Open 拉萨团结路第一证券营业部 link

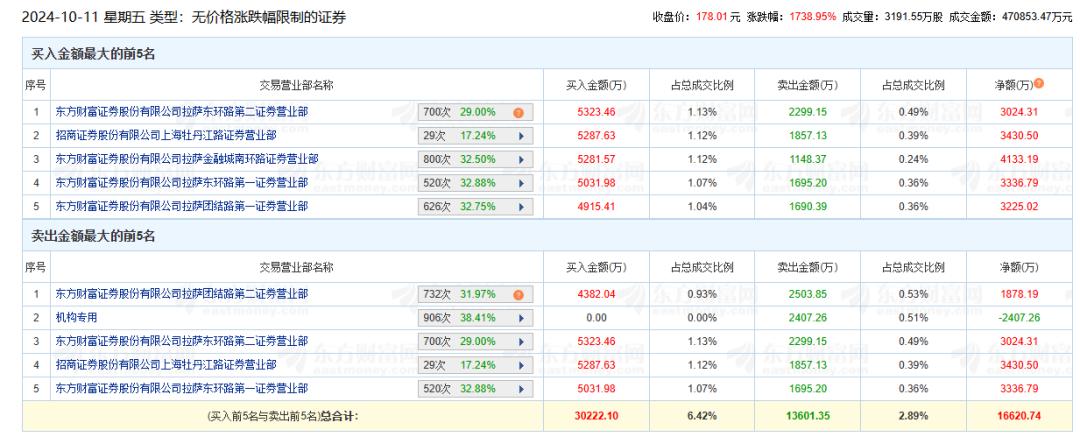click(181, 206)
